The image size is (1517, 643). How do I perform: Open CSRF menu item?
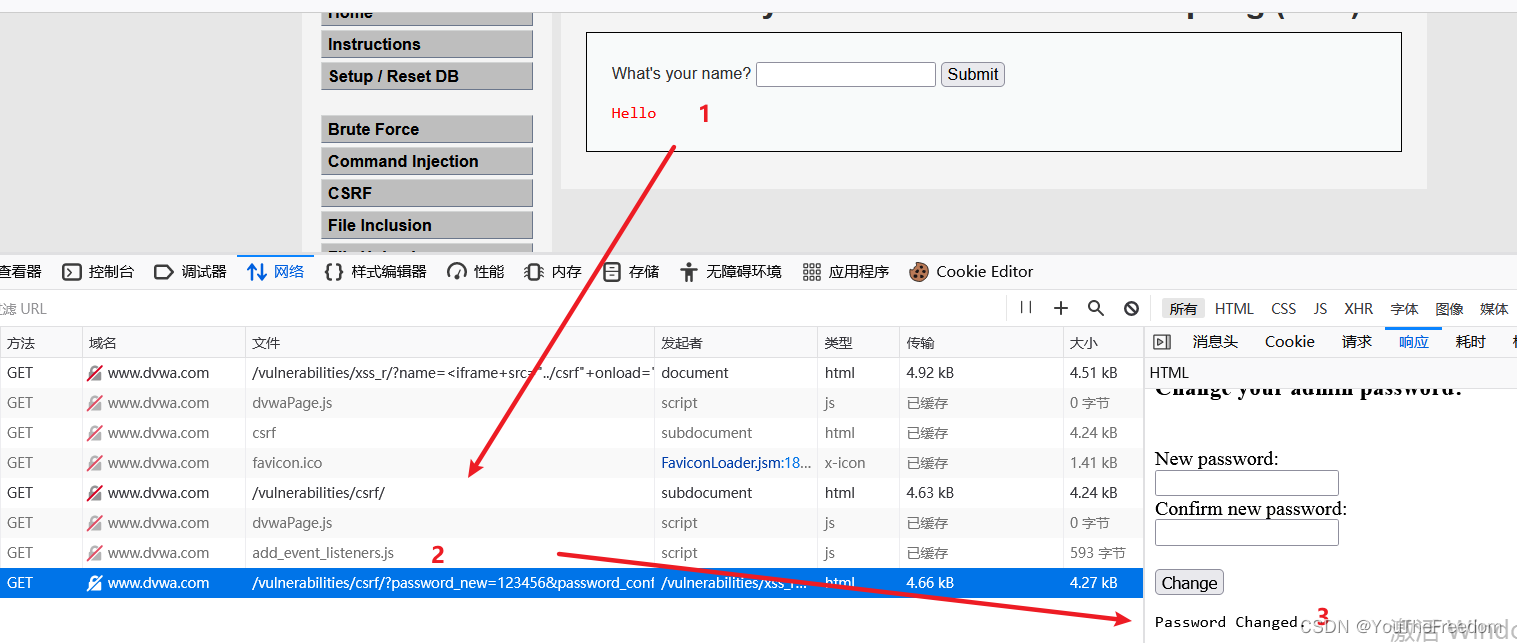click(x=427, y=193)
